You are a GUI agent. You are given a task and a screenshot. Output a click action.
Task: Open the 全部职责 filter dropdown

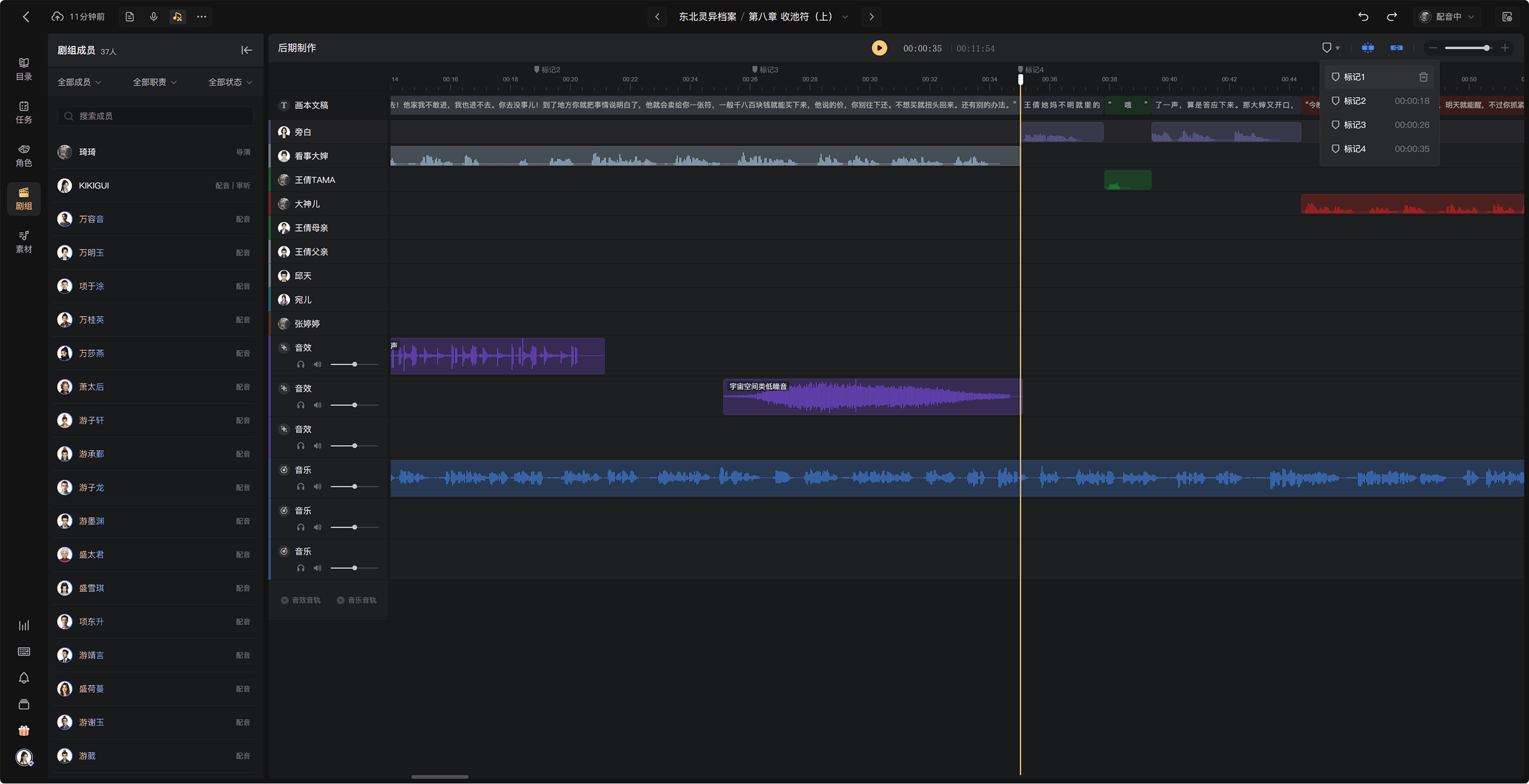click(x=155, y=82)
